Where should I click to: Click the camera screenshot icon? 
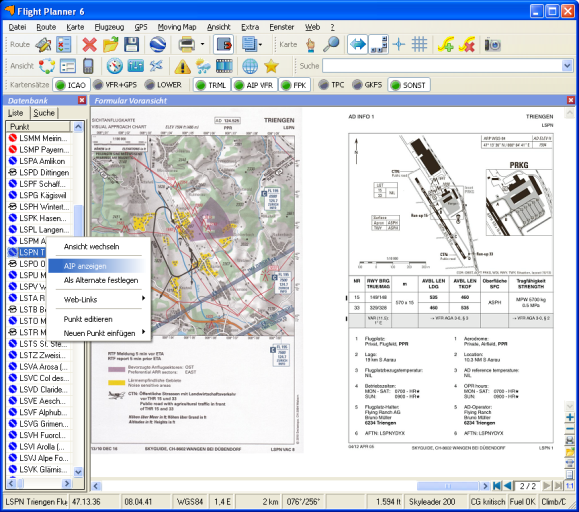[x=493, y=45]
